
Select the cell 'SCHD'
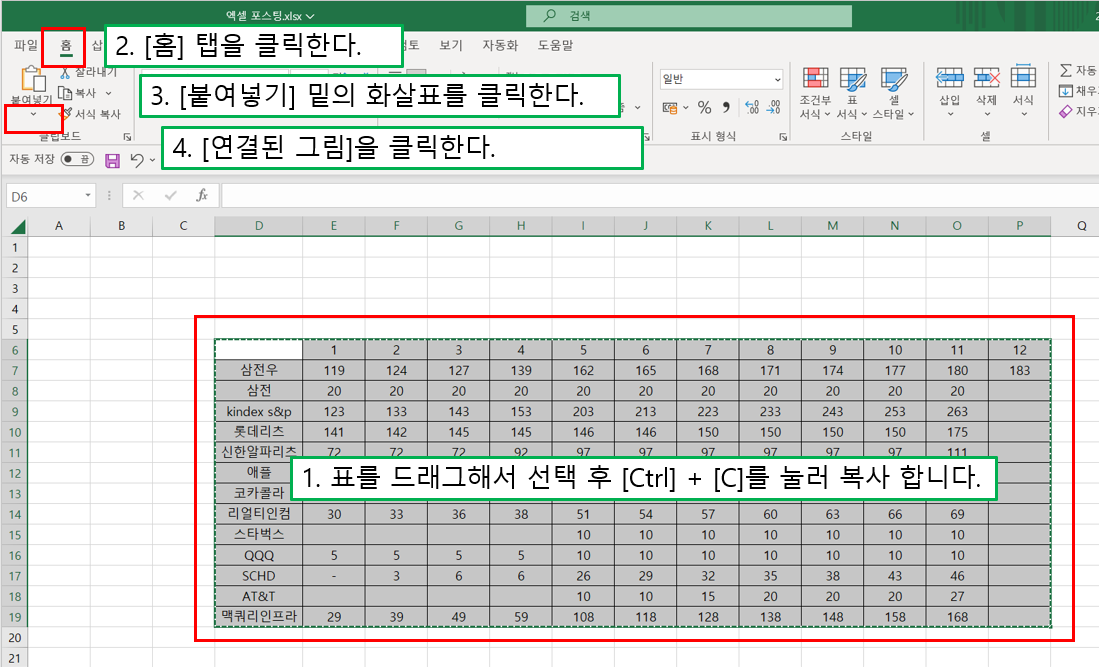pyautogui.click(x=259, y=576)
